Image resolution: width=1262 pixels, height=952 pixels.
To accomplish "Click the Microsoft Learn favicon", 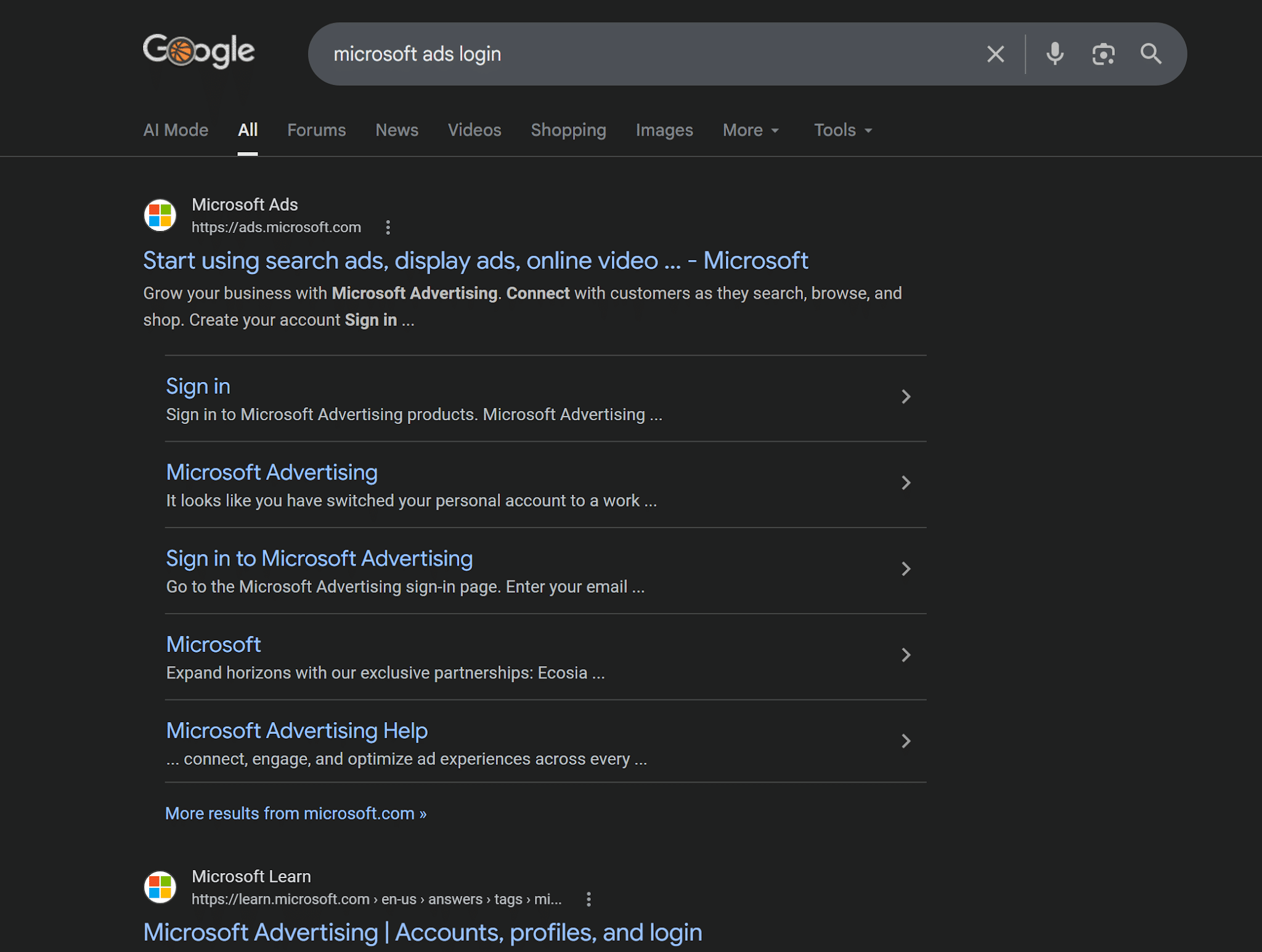I will tap(160, 887).
